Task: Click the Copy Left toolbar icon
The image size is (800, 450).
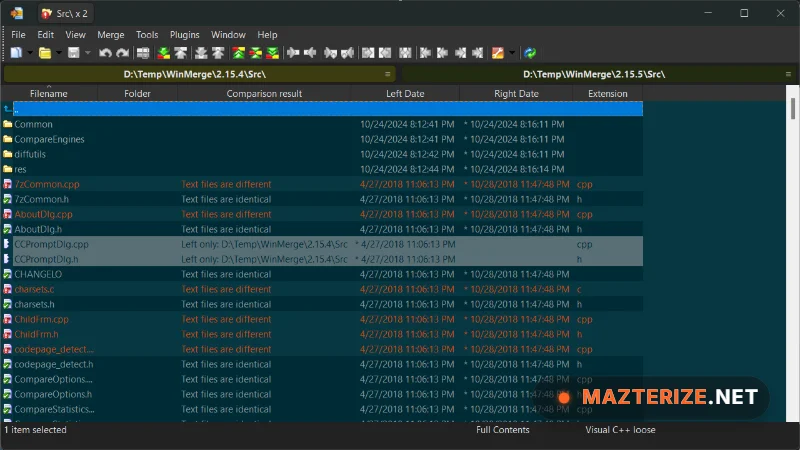Action: pyautogui.click(x=310, y=53)
